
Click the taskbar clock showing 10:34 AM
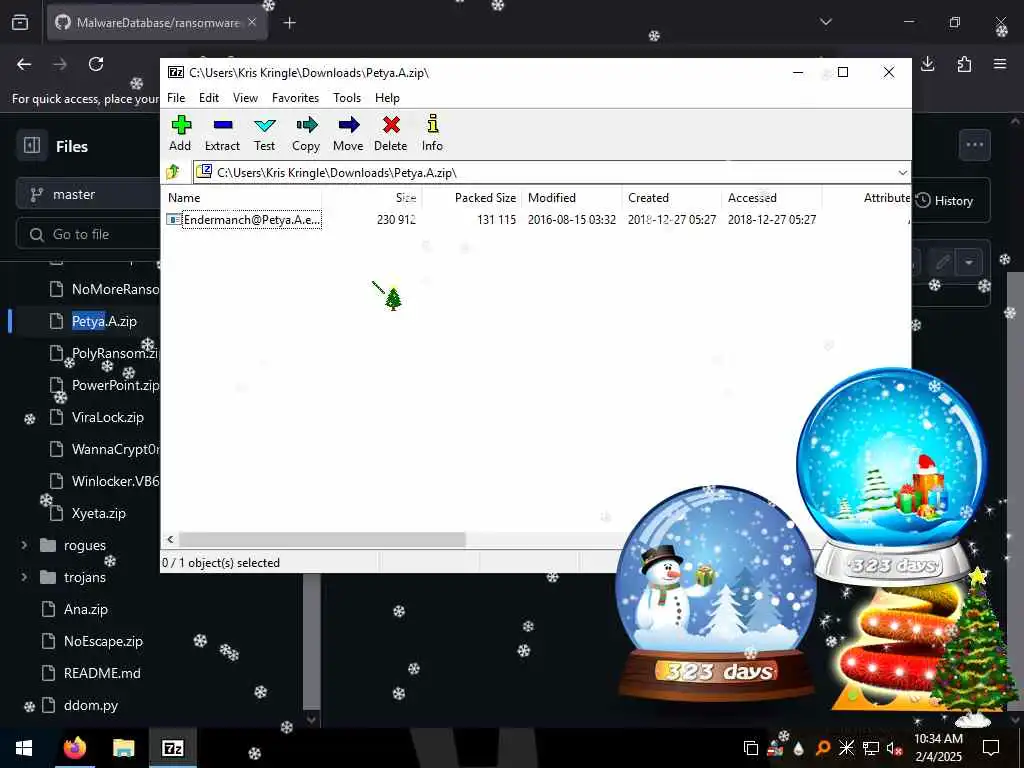point(938,747)
